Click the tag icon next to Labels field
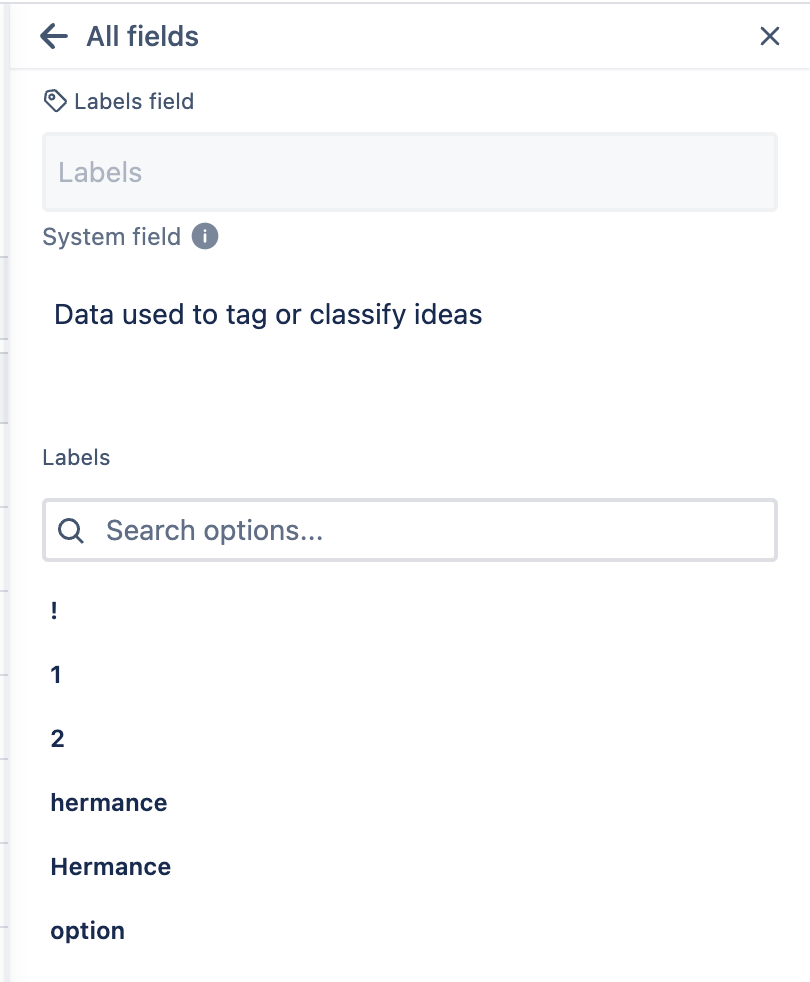 (55, 101)
